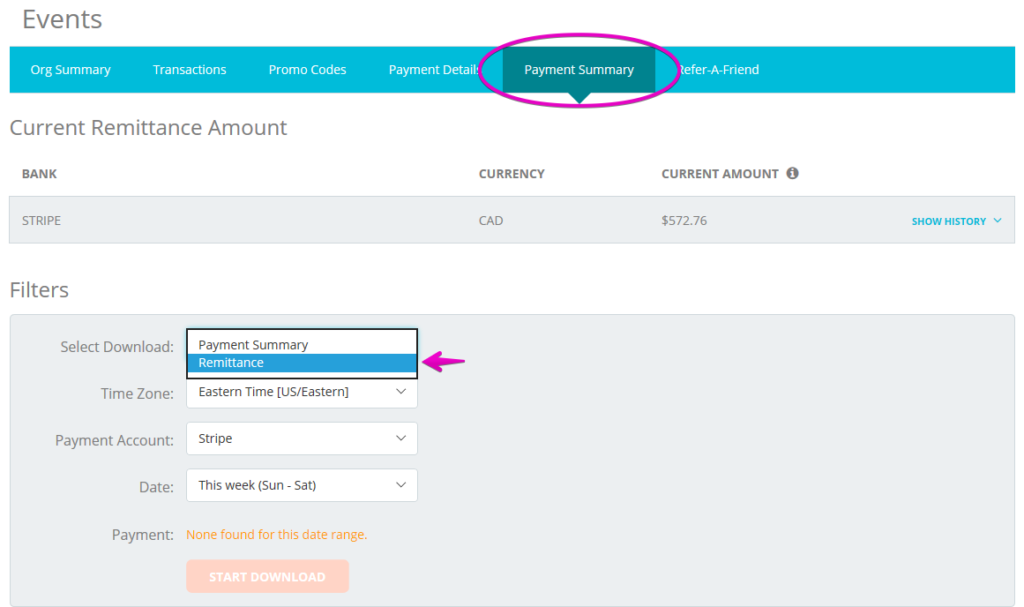Click the Select Download label
The image size is (1024, 607).
click(x=117, y=347)
